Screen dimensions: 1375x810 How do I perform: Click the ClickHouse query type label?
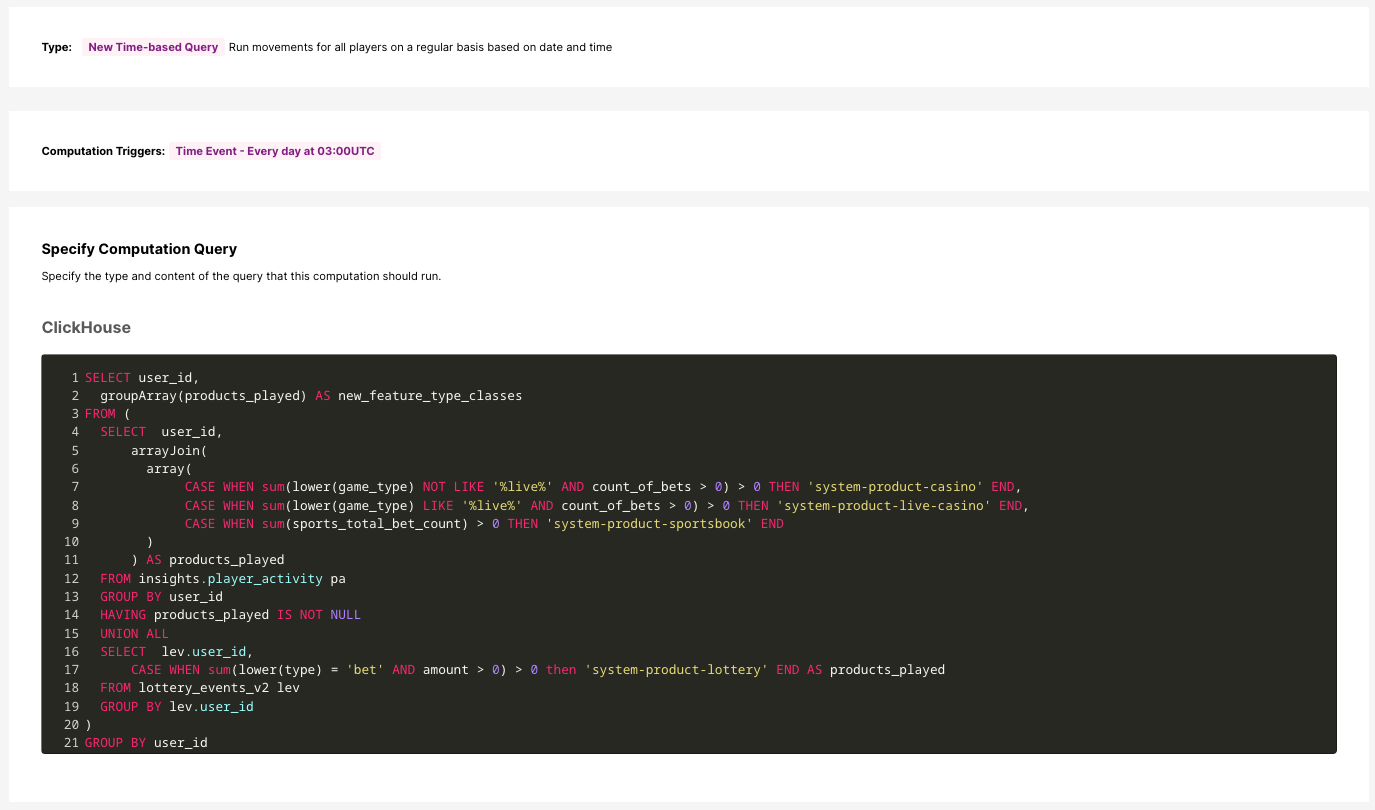pos(86,327)
